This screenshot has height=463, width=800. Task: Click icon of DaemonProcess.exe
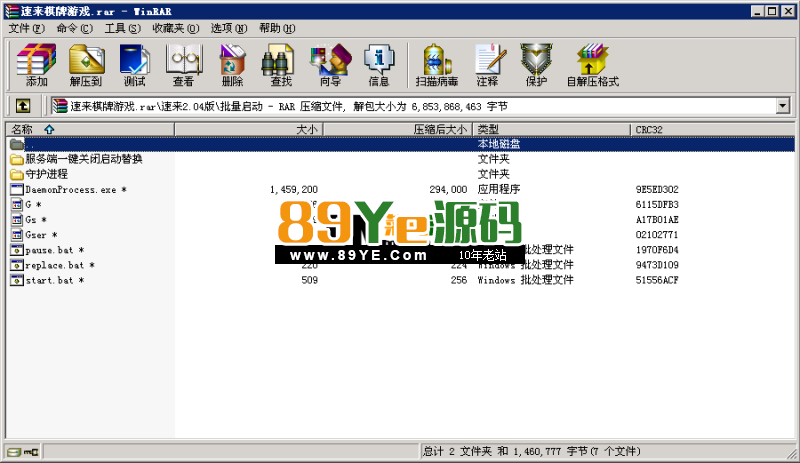pos(17,189)
